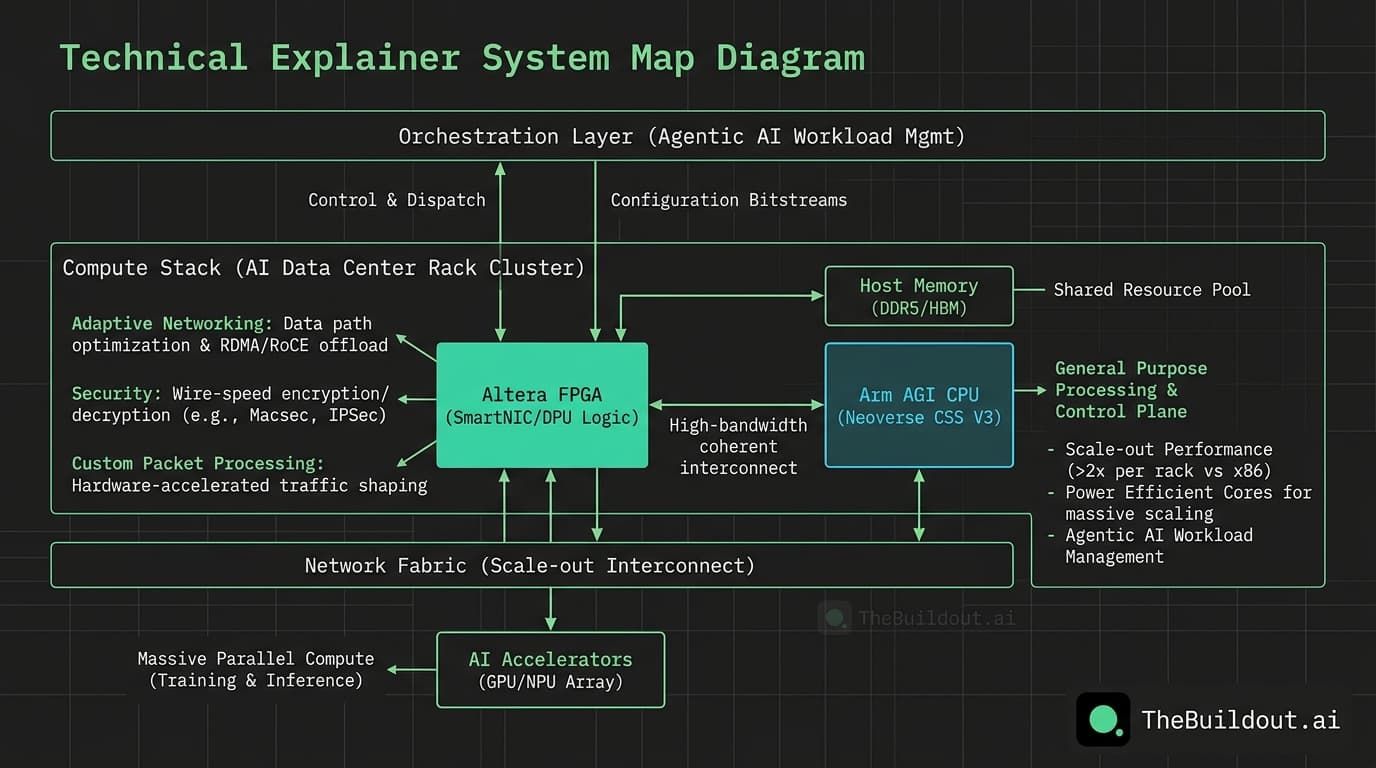
Task: Open the Control & Dispatch label
Action: point(396,200)
